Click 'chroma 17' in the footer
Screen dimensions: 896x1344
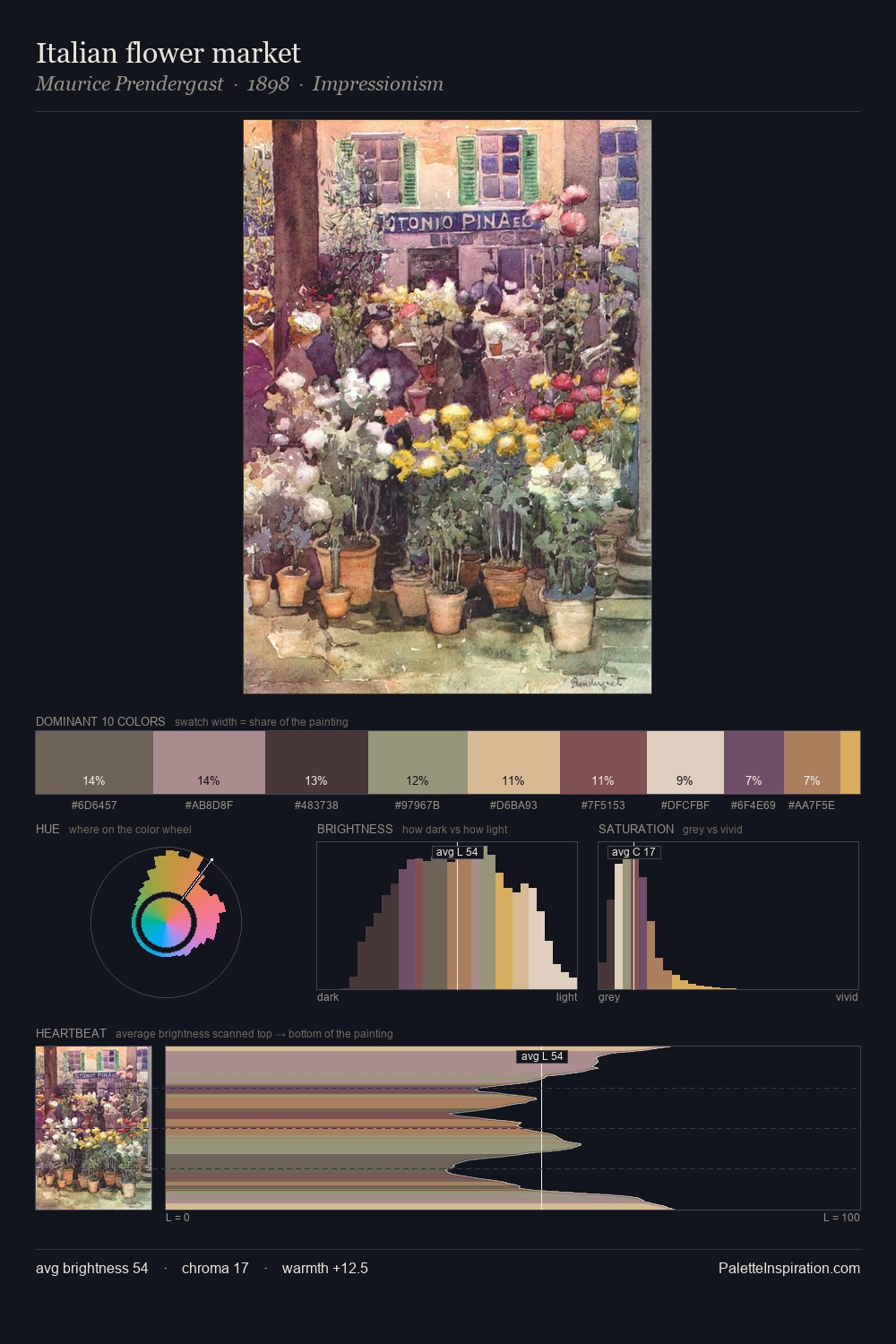(215, 1268)
